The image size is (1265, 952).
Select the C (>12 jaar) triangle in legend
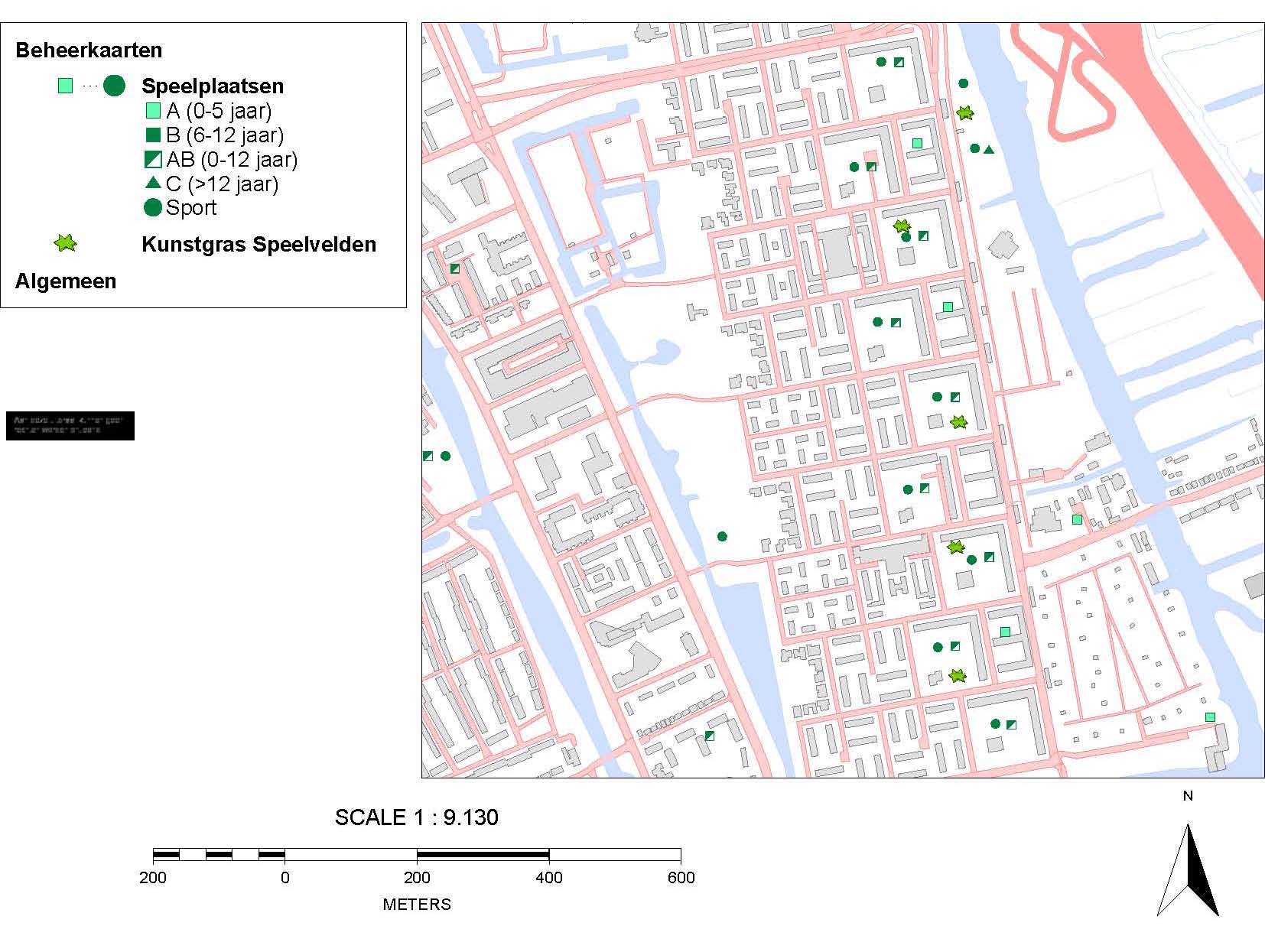coord(153,183)
